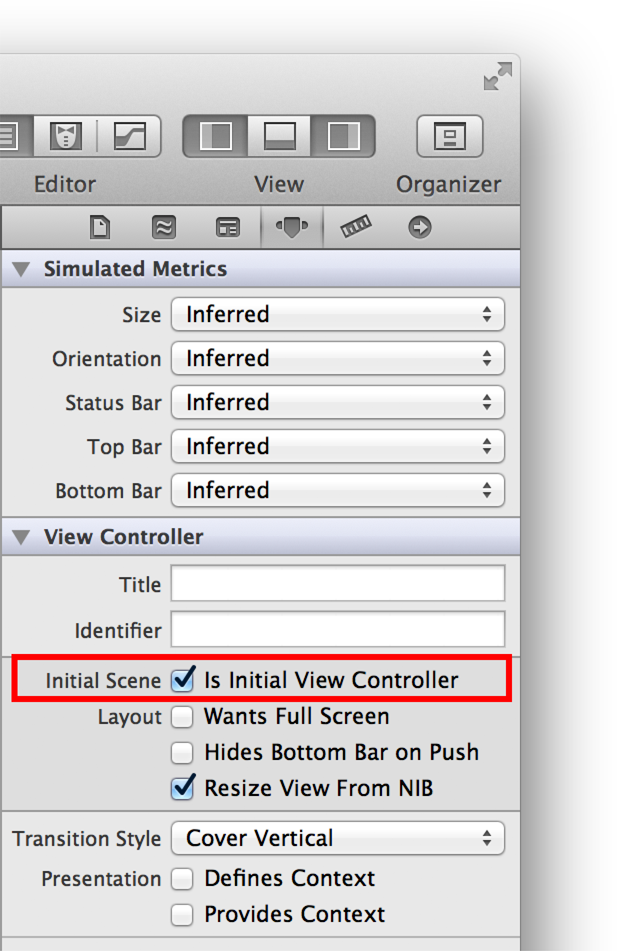Toggle the Debug area view button
The height and width of the screenshot is (951, 617).
pyautogui.click(x=279, y=136)
